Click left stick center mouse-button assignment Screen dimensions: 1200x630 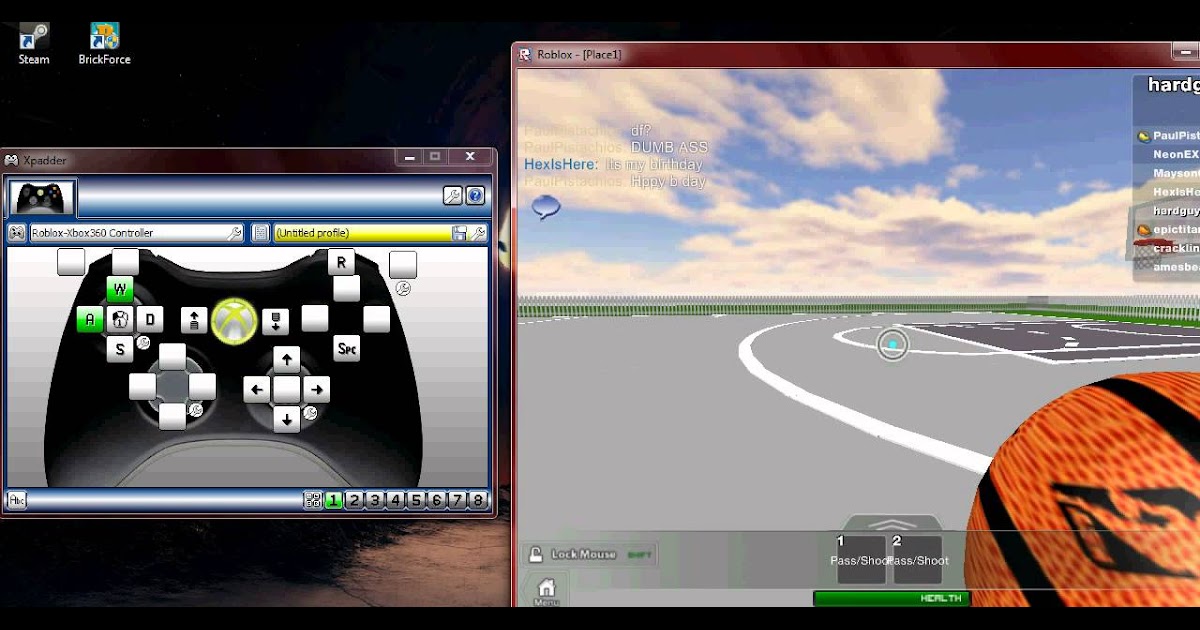click(120, 320)
